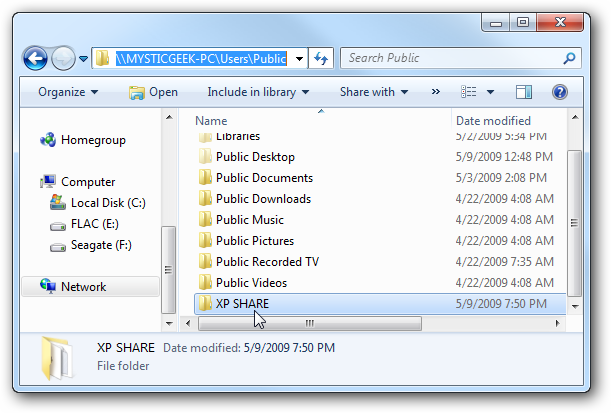Click the change view icon
Screen dimensions: 611x413
pyautogui.click(x=469, y=92)
